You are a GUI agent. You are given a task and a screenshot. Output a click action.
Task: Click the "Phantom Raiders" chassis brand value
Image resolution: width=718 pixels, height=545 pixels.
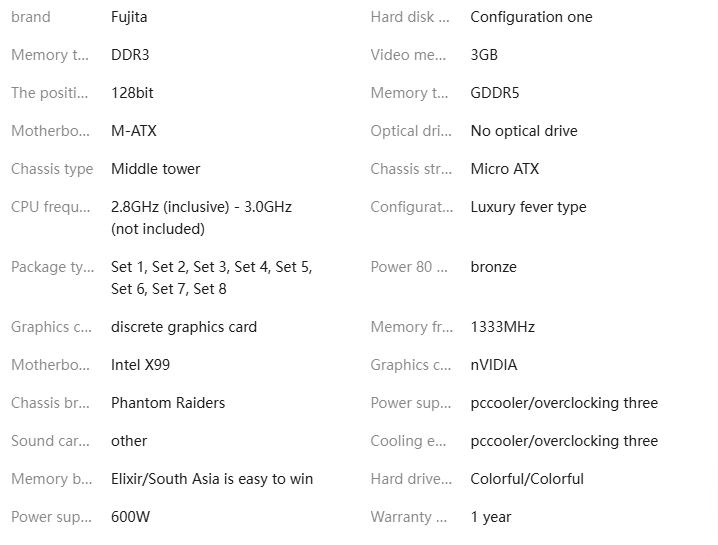tap(168, 403)
